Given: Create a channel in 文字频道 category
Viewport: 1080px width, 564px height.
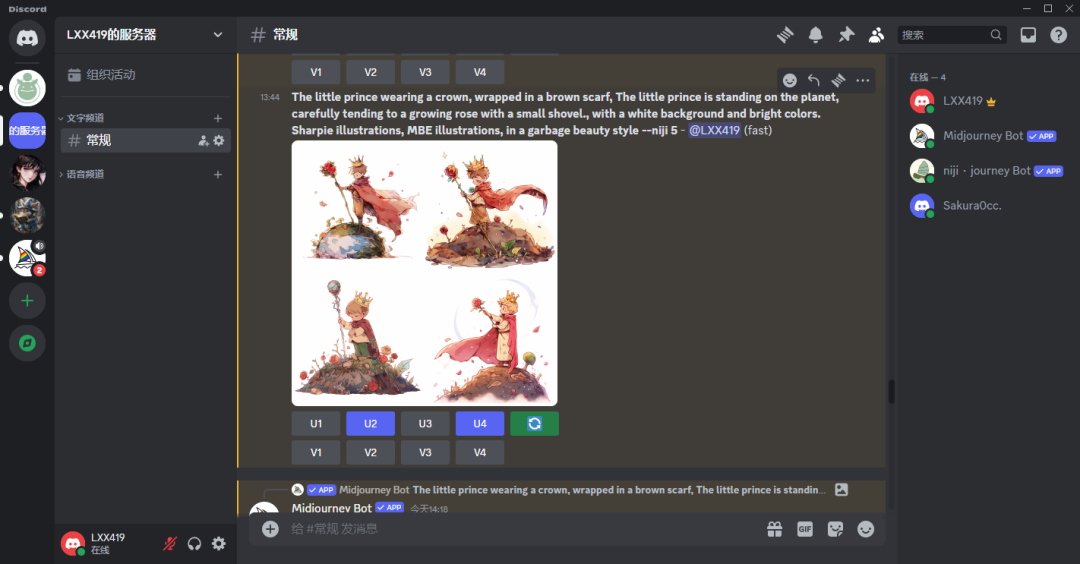Looking at the screenshot, I should point(218,118).
